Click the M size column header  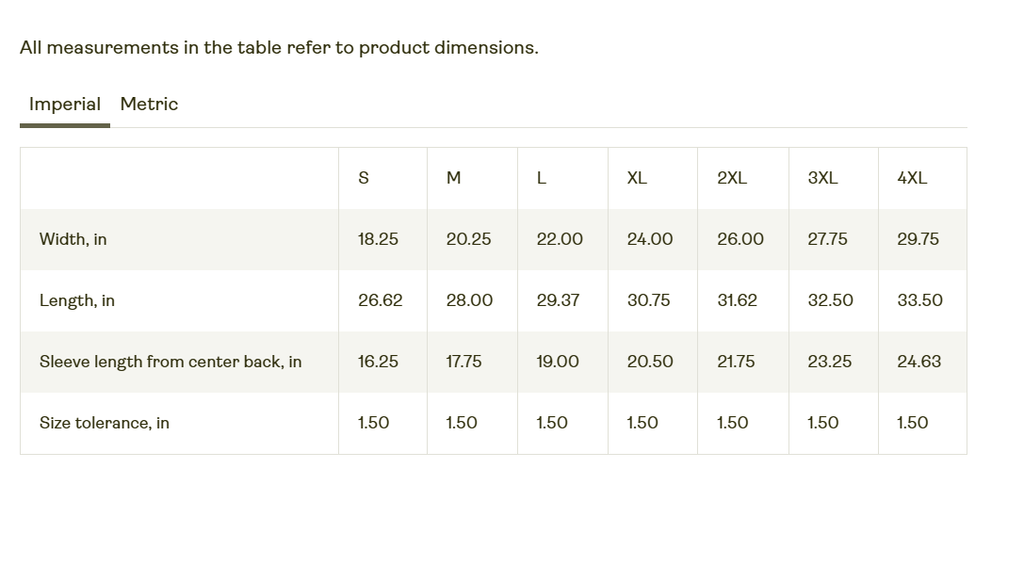453,178
